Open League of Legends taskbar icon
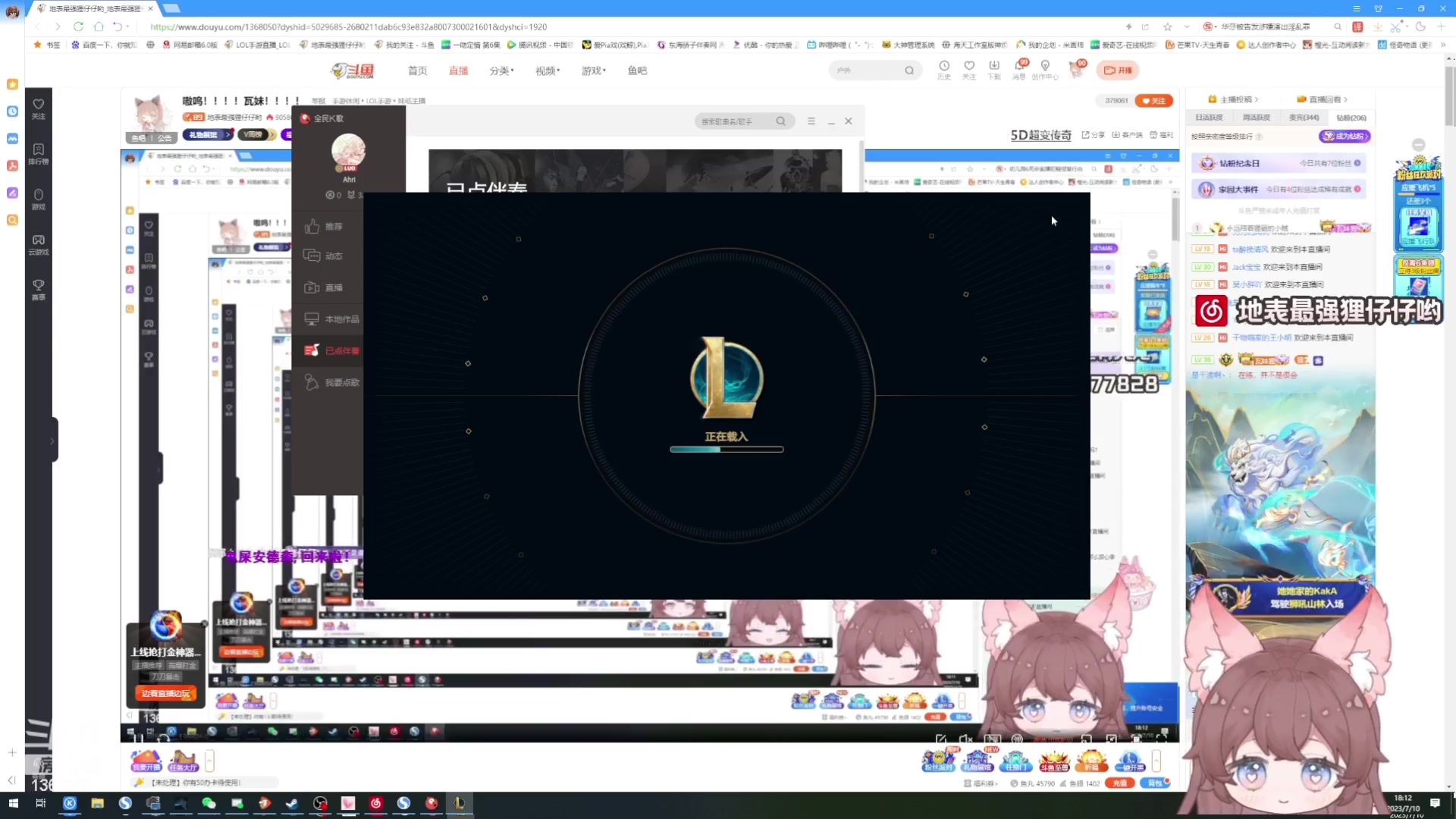 tap(459, 803)
